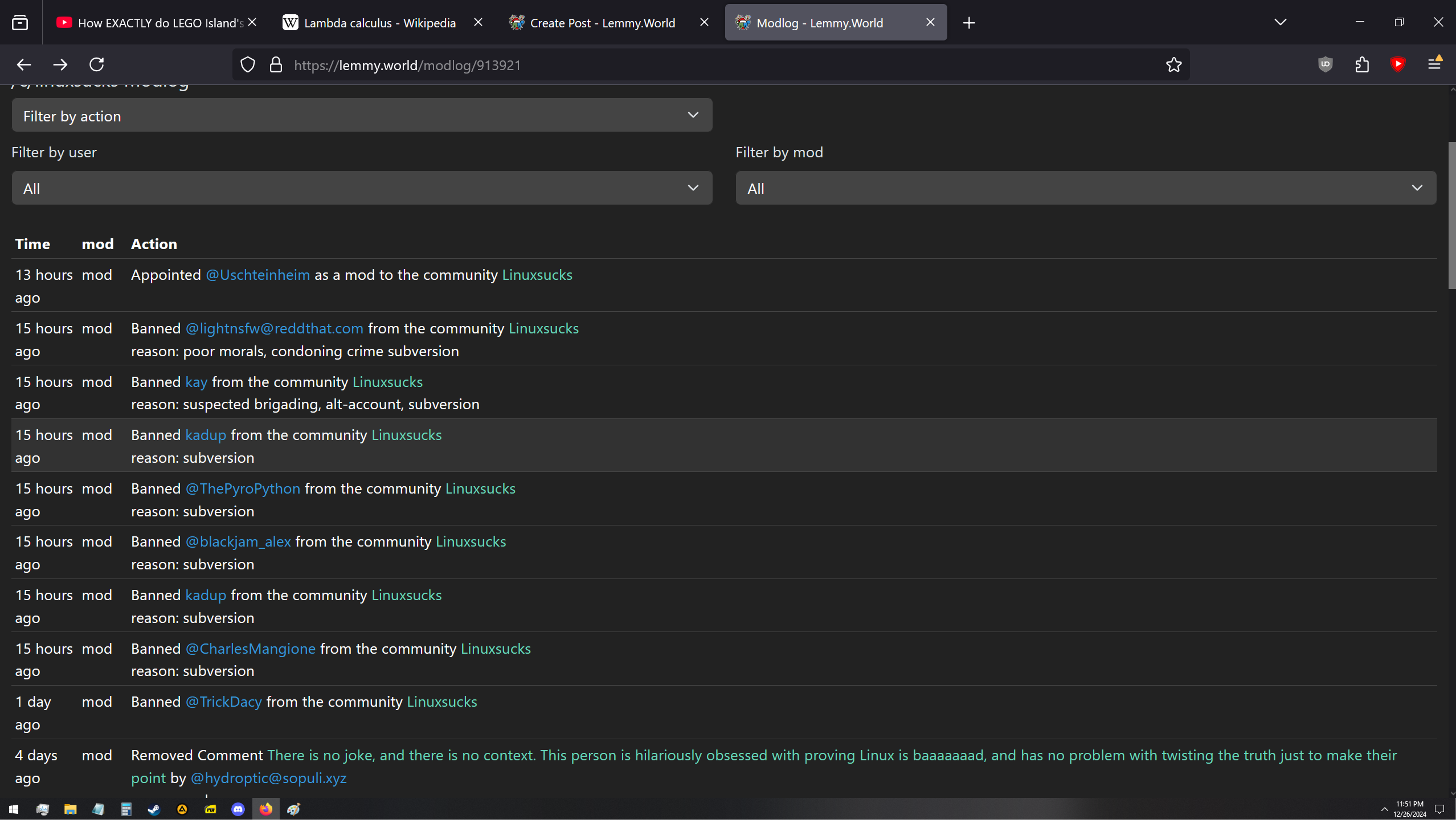Click site security padlock icon
This screenshot has width=1456, height=823.
[276, 65]
